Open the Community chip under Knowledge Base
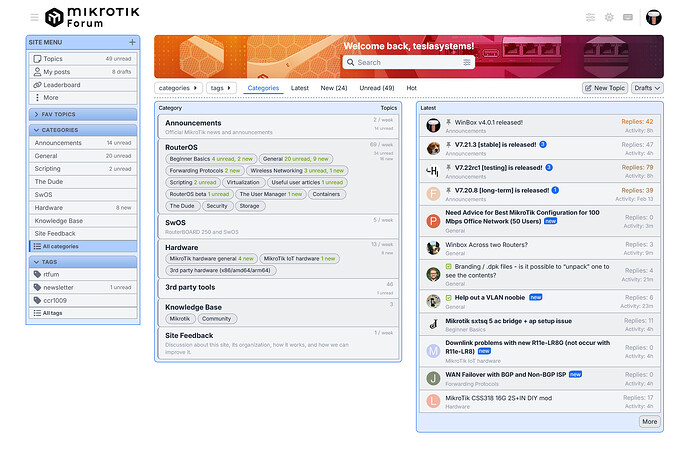 tap(217, 319)
